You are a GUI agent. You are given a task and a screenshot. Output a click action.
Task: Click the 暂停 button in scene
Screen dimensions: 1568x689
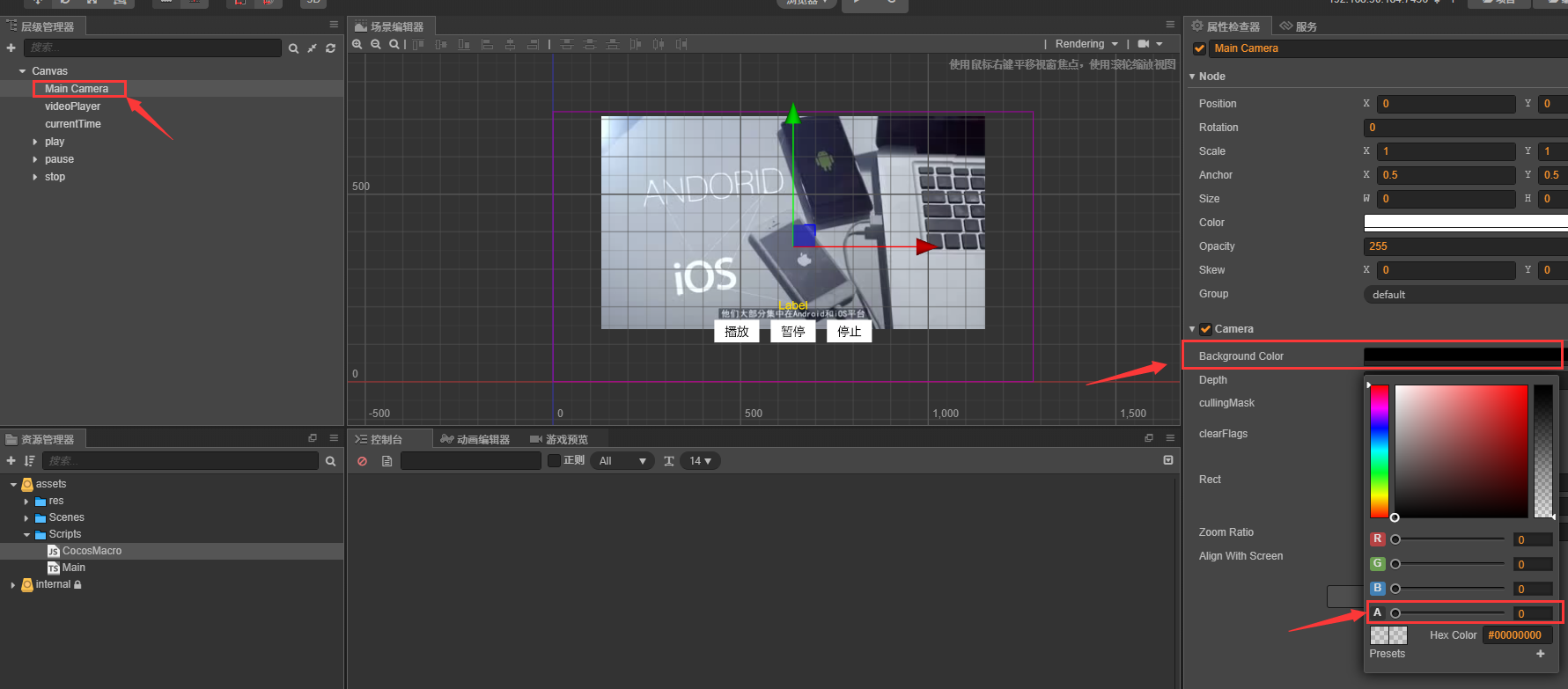793,332
